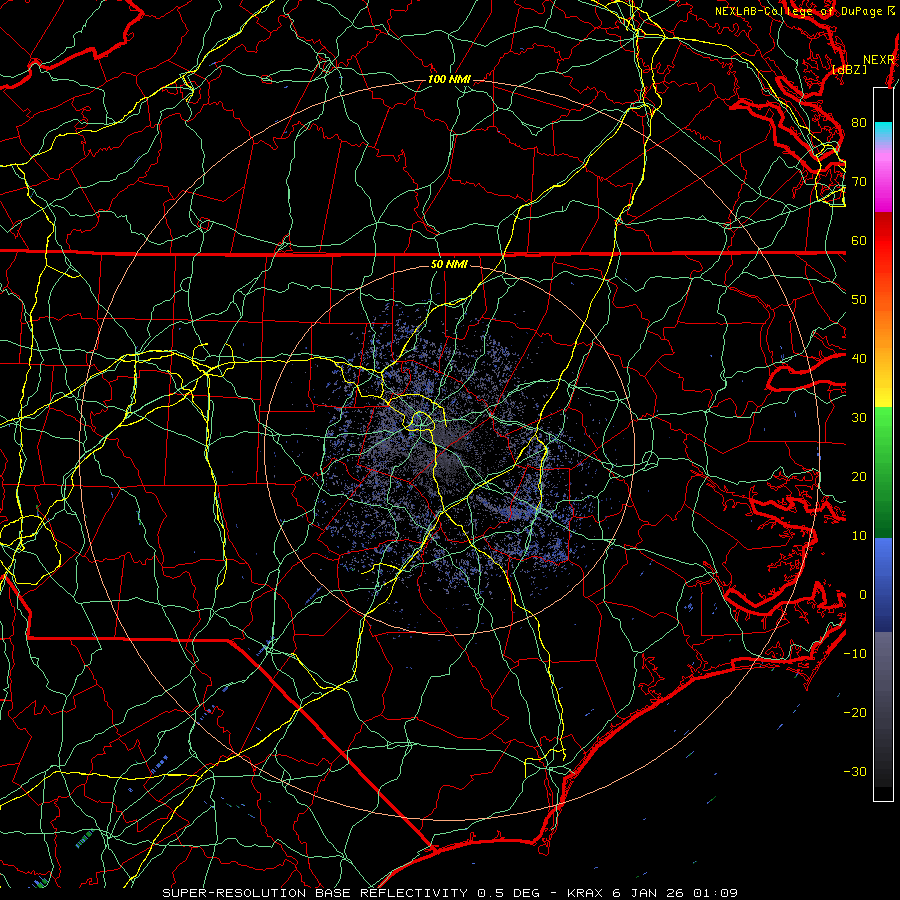Click the 60 dBZ scale value
Viewport: 900px width, 900px height.
pos(859,240)
